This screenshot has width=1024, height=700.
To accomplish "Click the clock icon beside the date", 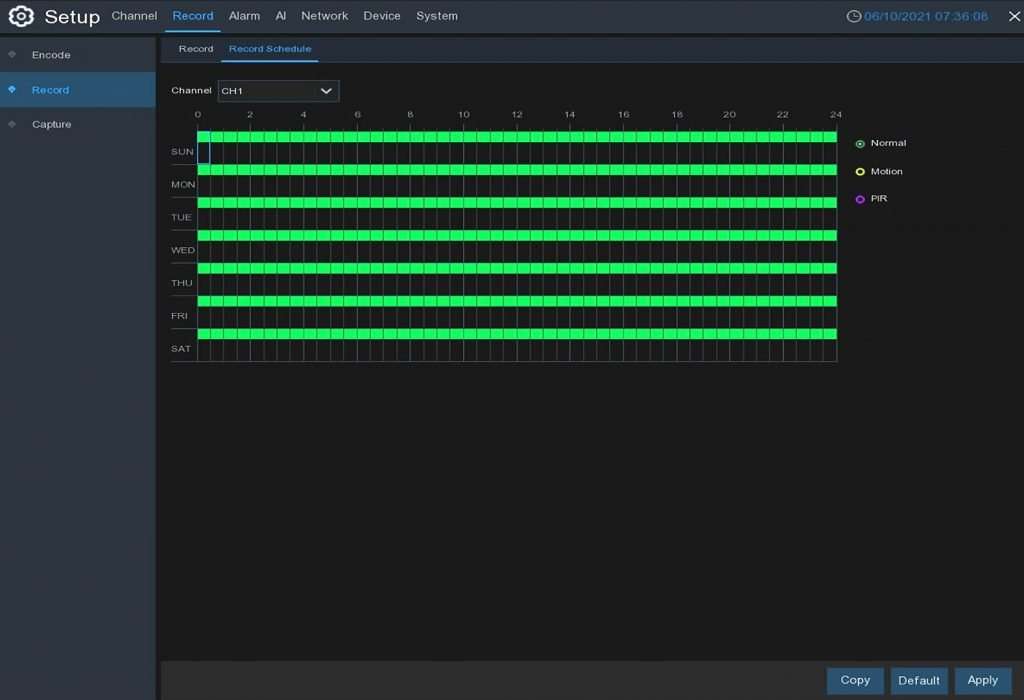I will pyautogui.click(x=854, y=16).
